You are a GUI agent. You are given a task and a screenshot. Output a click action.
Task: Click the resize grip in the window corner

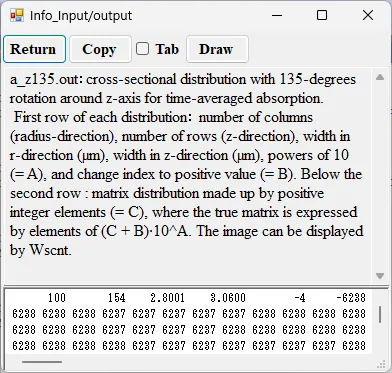coord(381,364)
